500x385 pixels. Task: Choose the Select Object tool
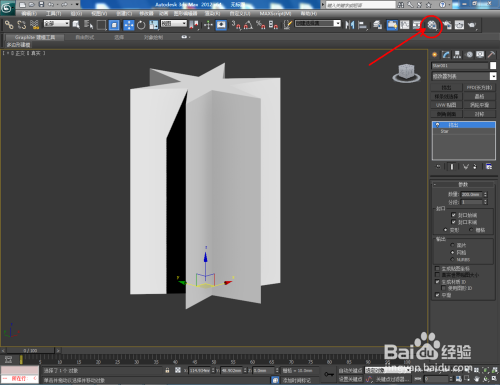tap(76, 25)
